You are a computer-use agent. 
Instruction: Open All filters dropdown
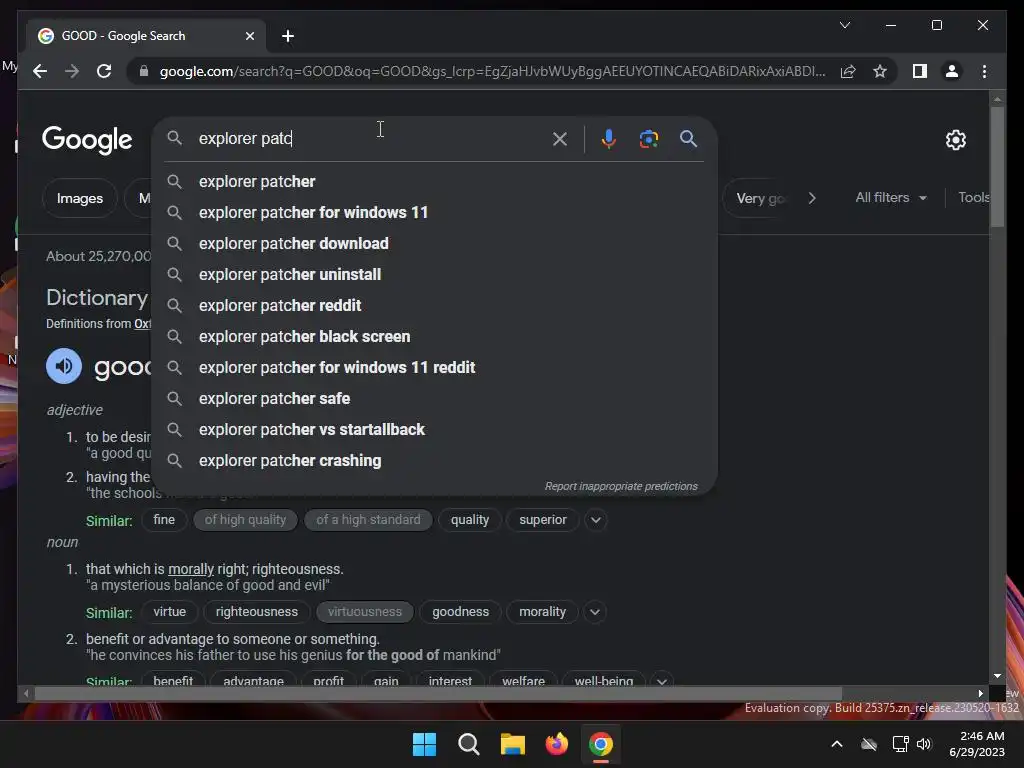tap(891, 197)
